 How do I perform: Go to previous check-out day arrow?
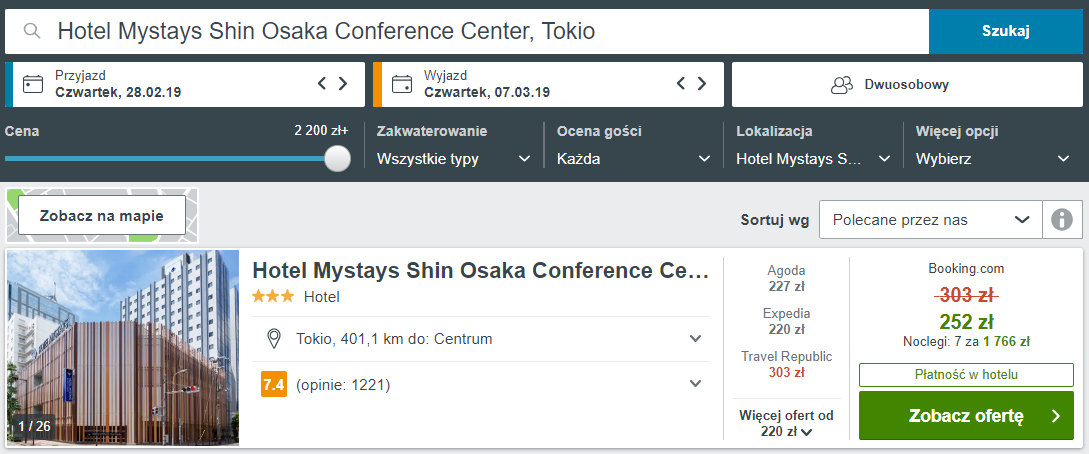[681, 83]
